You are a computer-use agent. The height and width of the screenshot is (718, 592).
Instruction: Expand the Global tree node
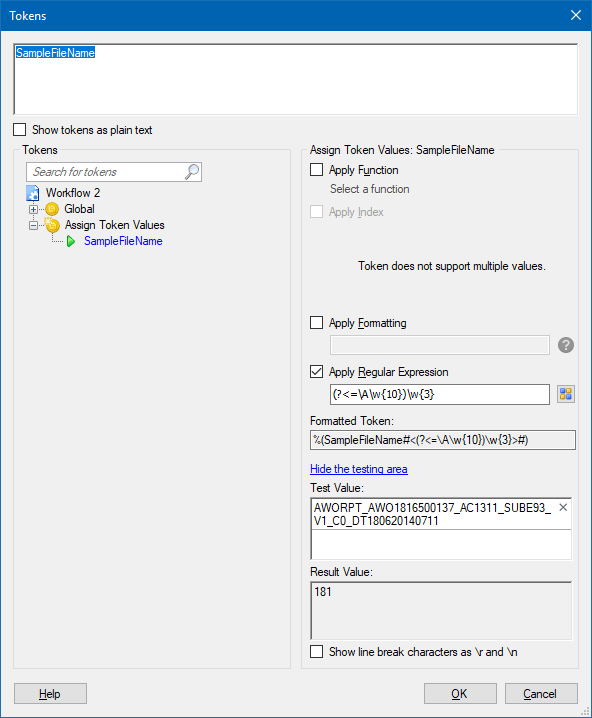[x=33, y=209]
